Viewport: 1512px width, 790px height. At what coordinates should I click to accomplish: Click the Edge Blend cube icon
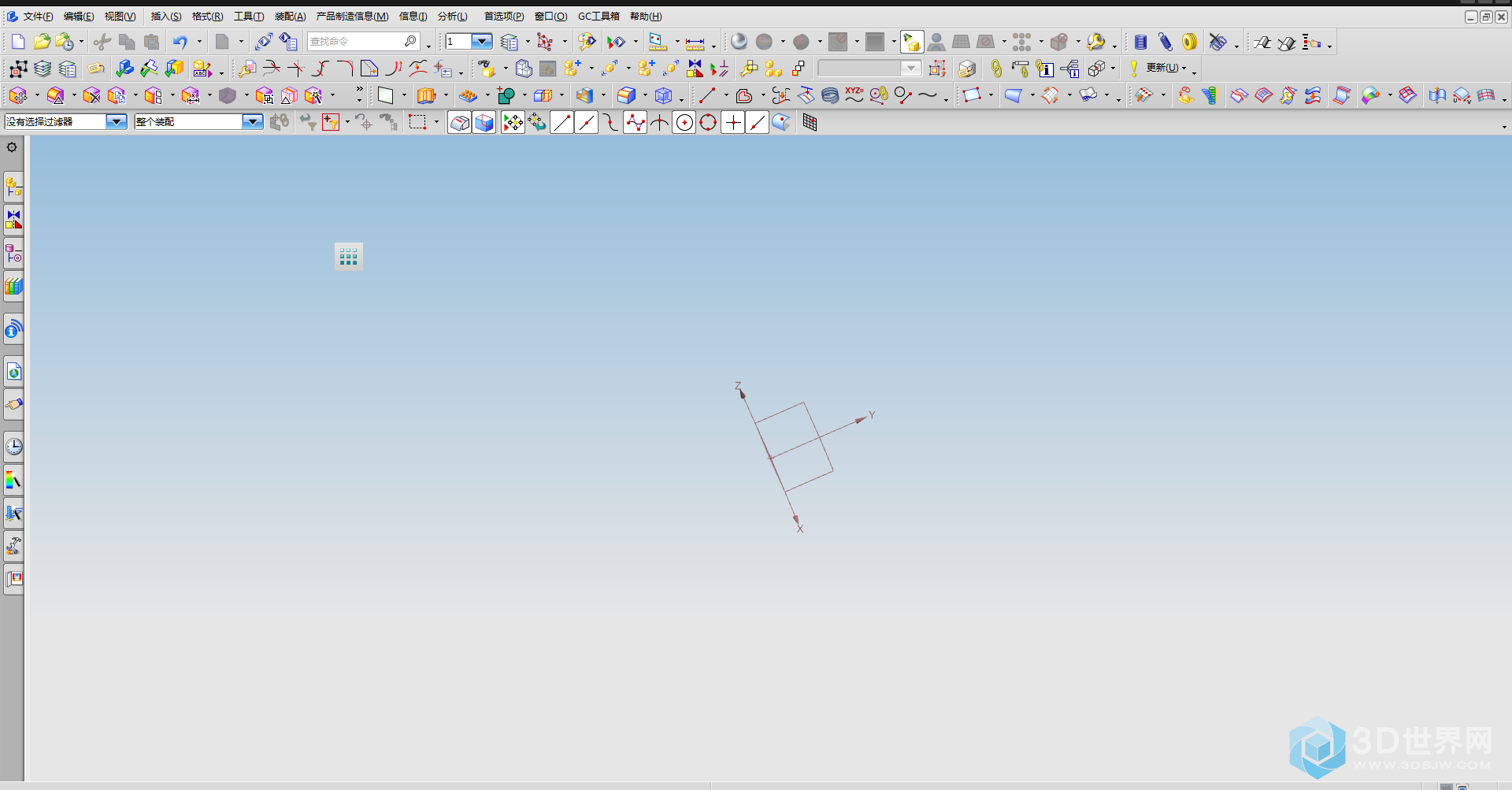pos(626,95)
